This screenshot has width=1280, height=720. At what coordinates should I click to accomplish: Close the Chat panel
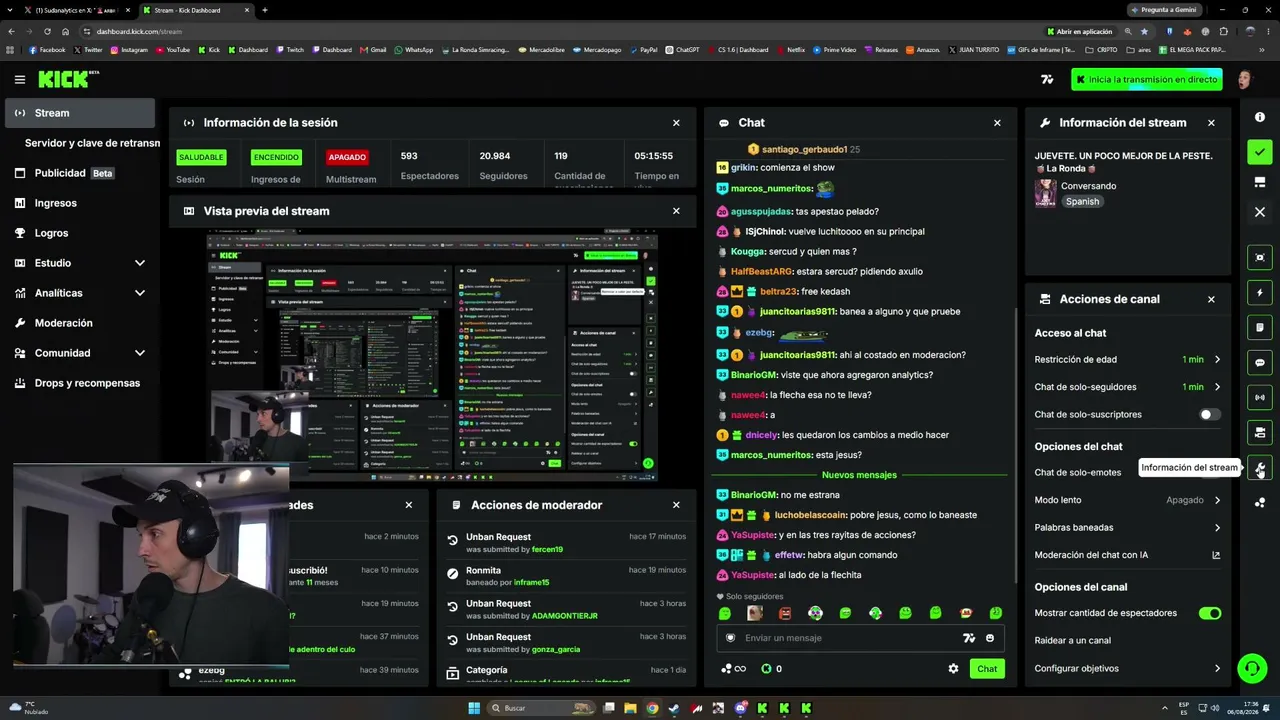[997, 123]
